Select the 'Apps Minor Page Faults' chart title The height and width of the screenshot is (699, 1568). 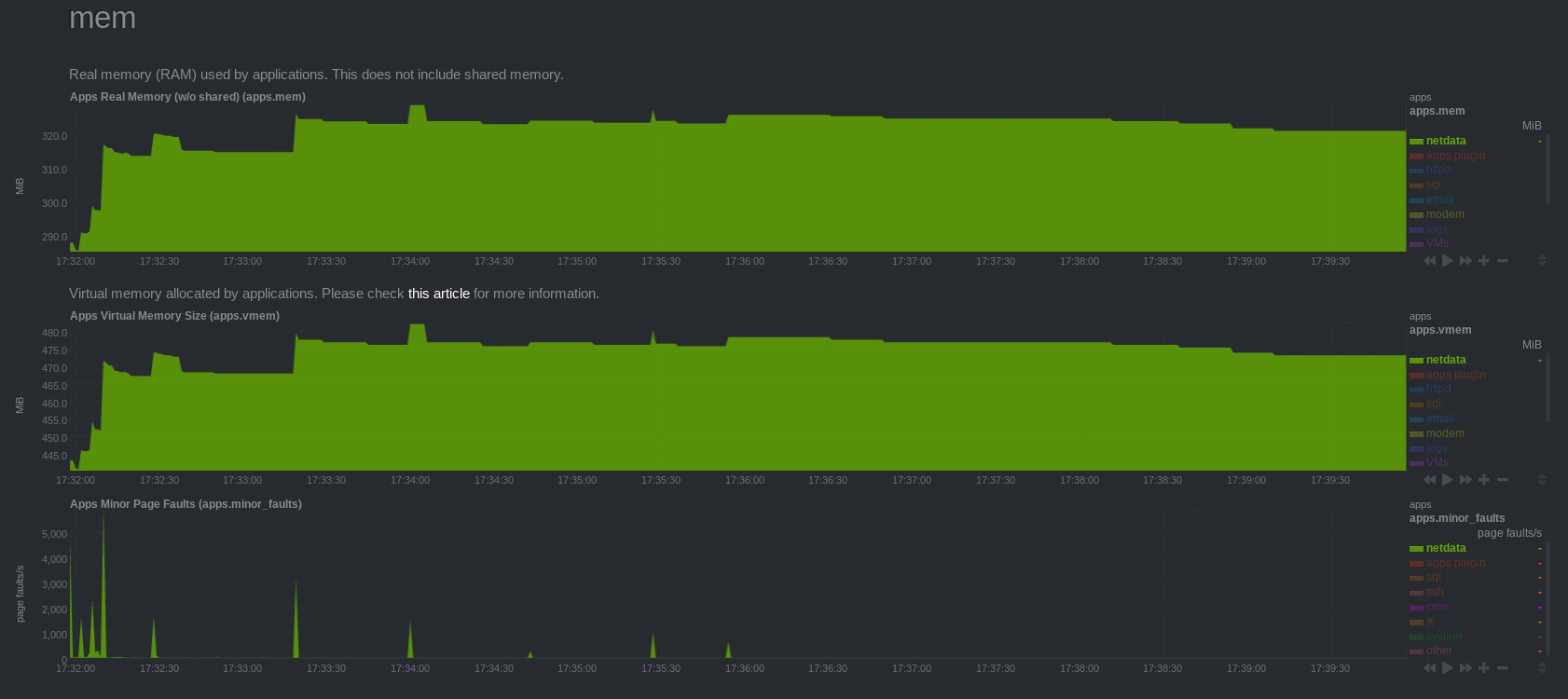point(186,504)
